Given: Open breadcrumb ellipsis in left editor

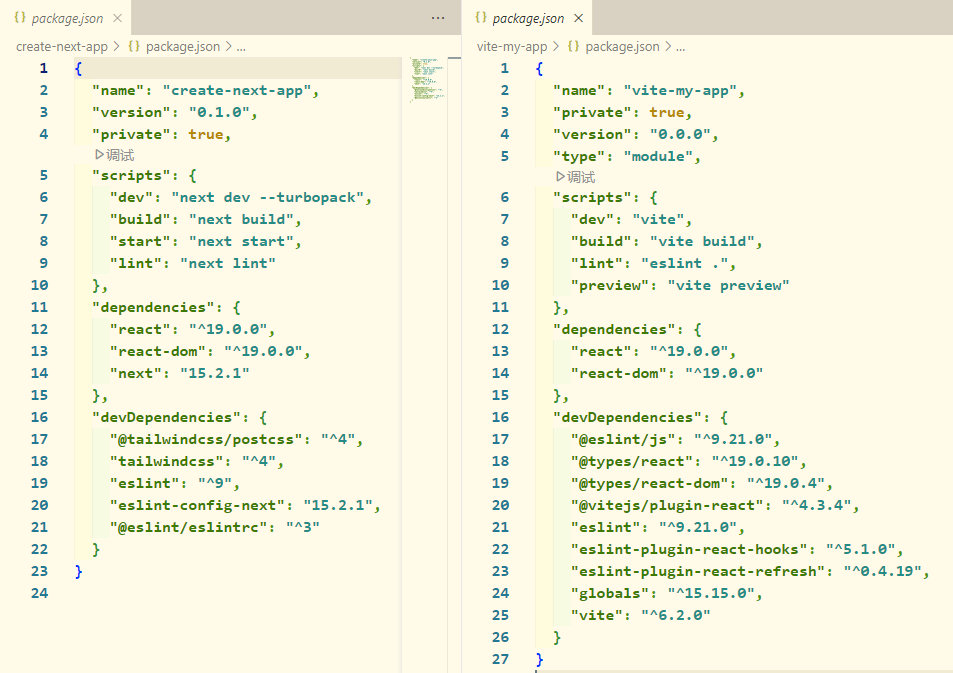Looking at the screenshot, I should click(241, 47).
